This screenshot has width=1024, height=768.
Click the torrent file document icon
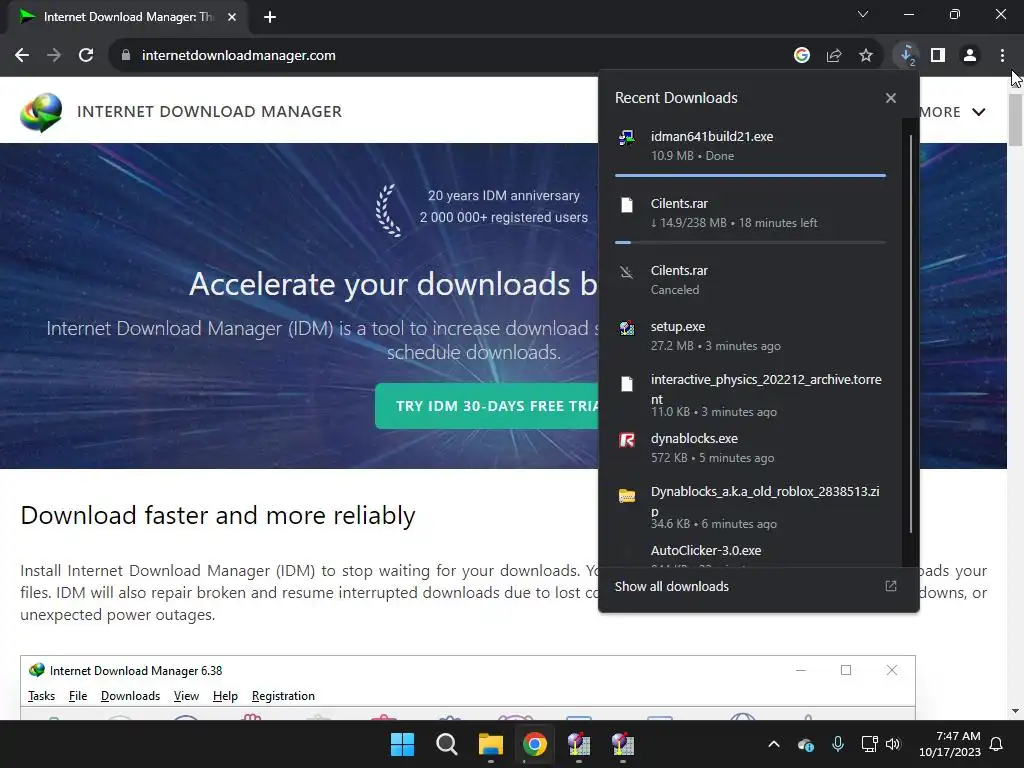click(627, 384)
